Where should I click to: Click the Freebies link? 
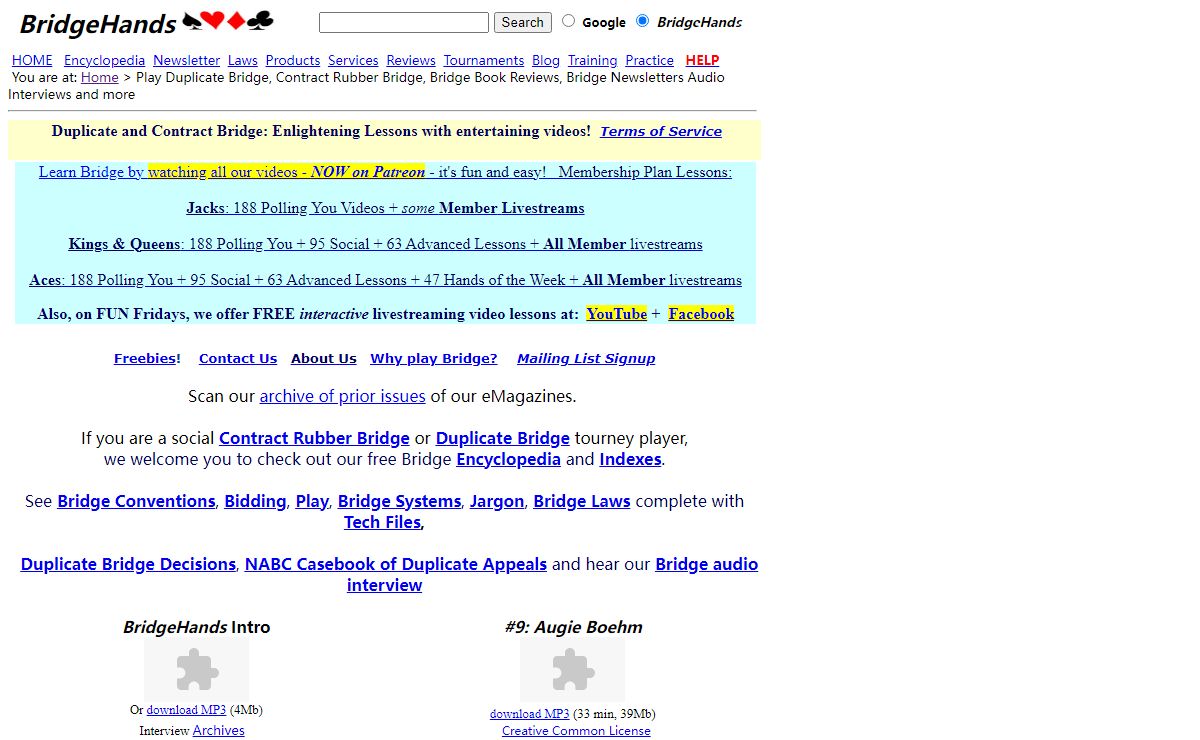click(145, 358)
